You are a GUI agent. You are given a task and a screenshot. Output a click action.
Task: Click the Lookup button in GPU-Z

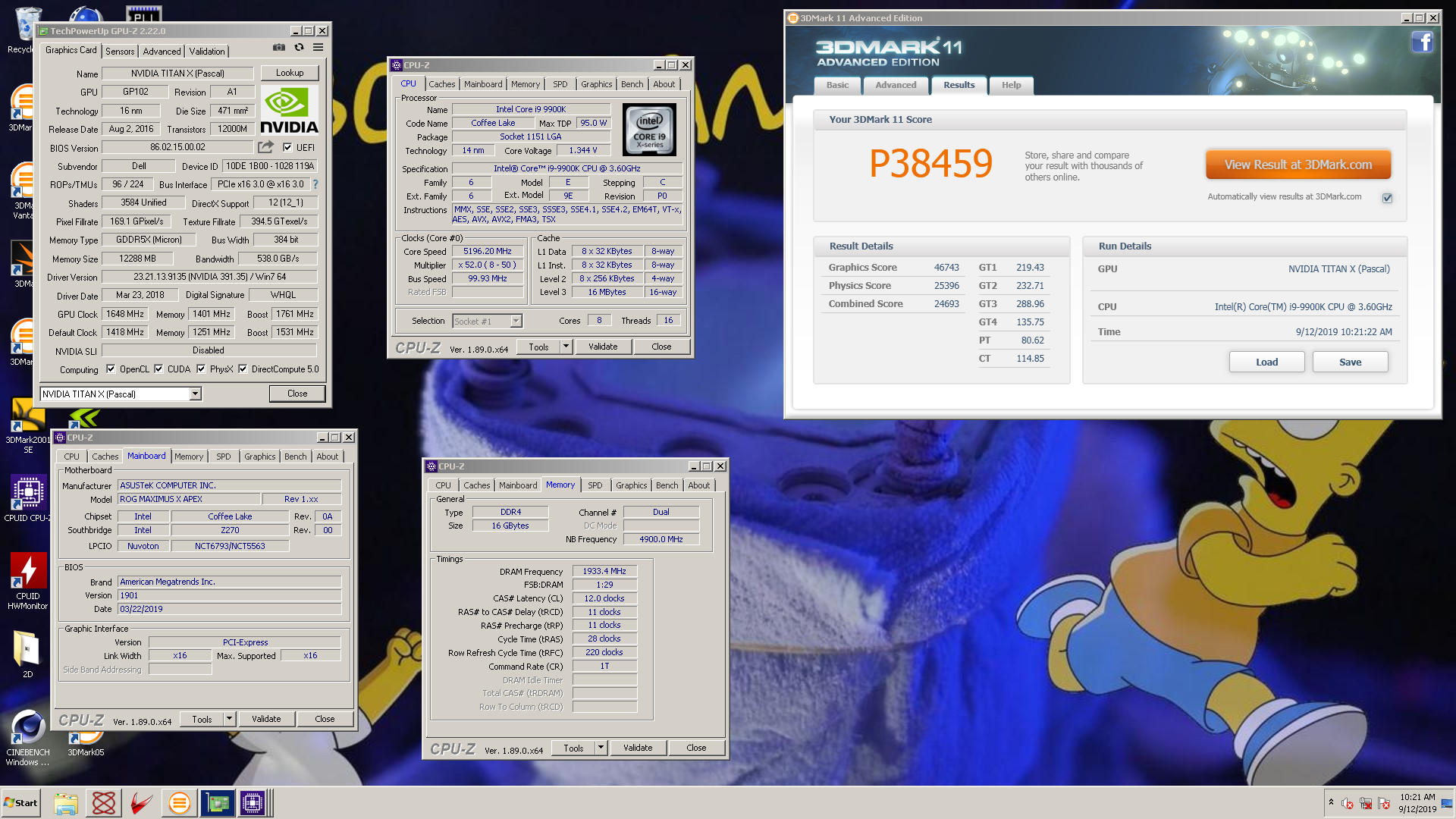(x=290, y=73)
